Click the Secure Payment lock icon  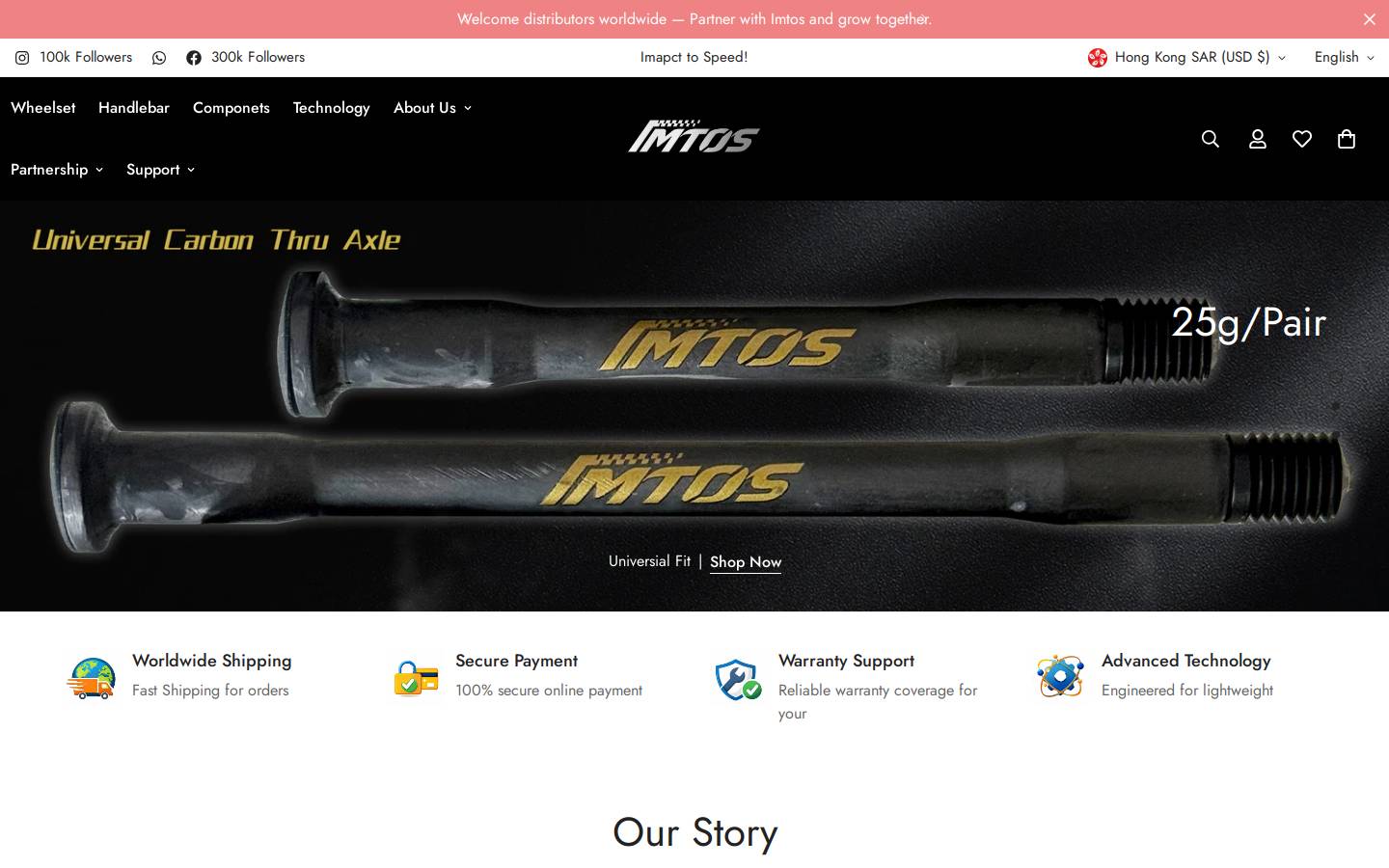416,678
